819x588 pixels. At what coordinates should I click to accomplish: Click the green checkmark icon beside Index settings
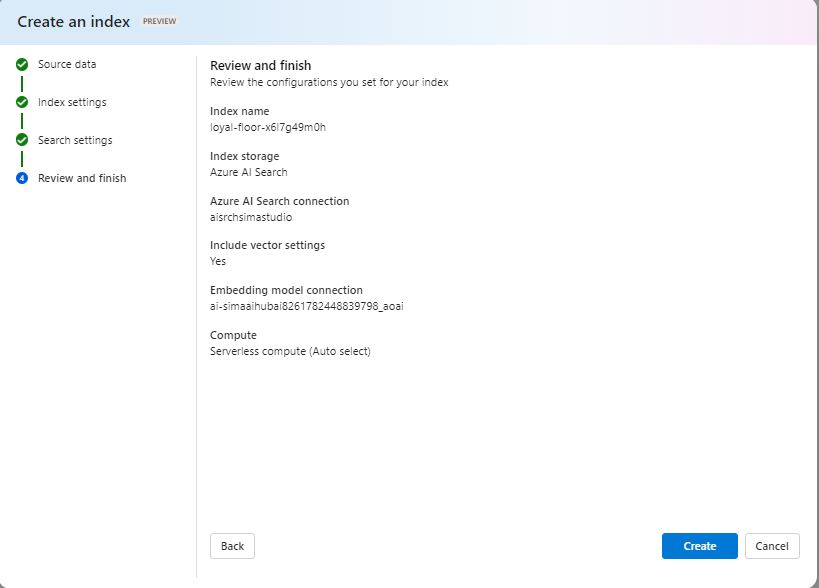click(22, 102)
